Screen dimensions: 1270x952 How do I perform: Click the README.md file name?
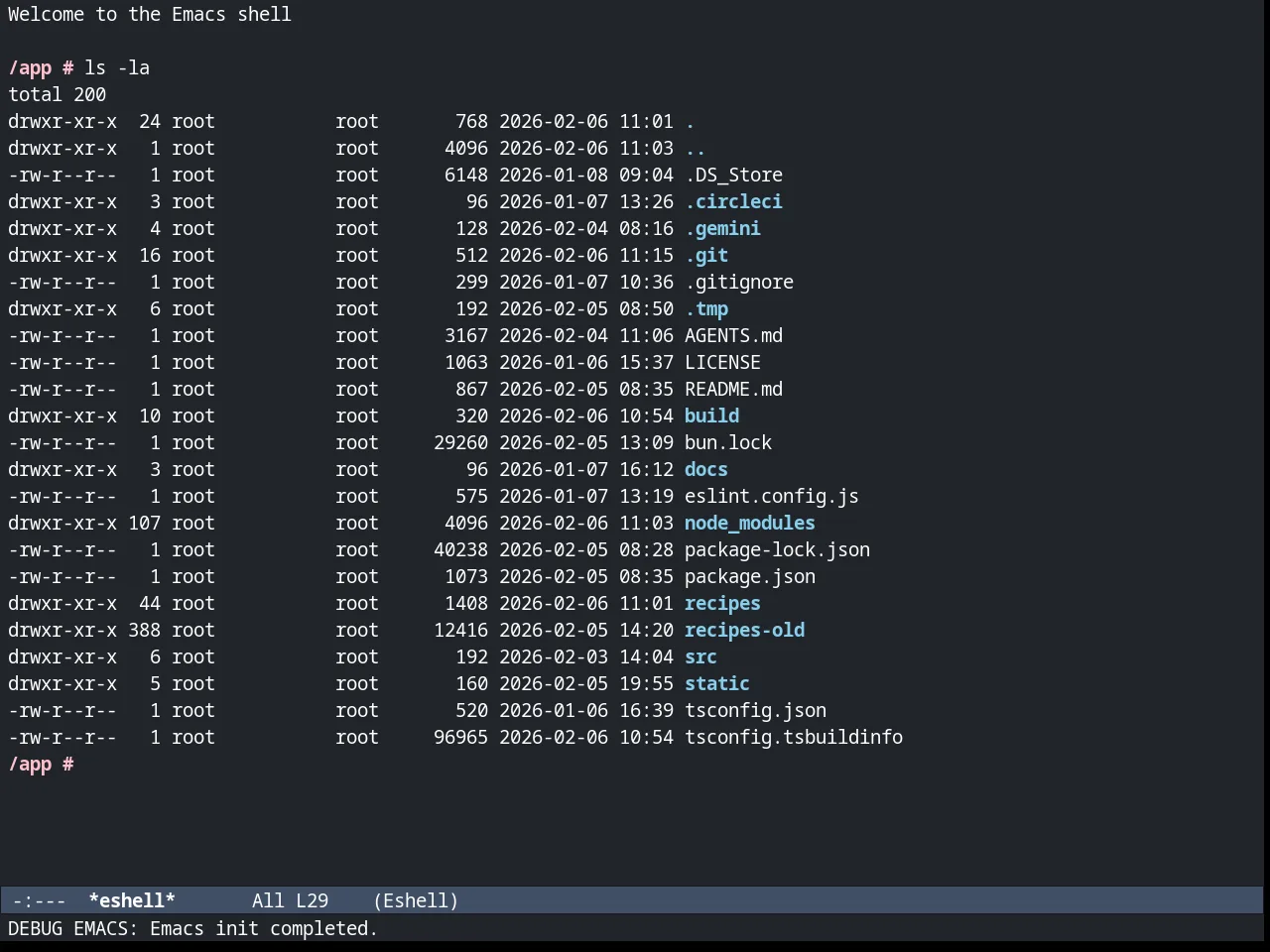pos(733,389)
